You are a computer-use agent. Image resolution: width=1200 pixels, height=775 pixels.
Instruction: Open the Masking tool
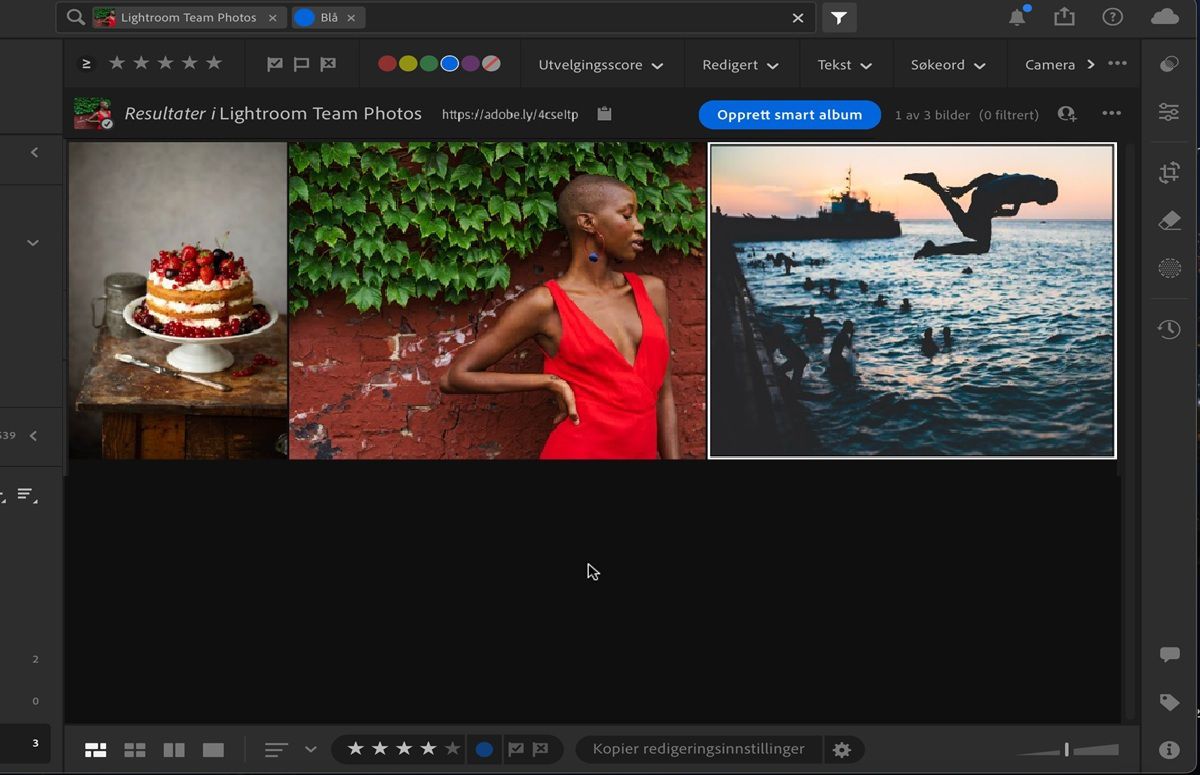1168,267
